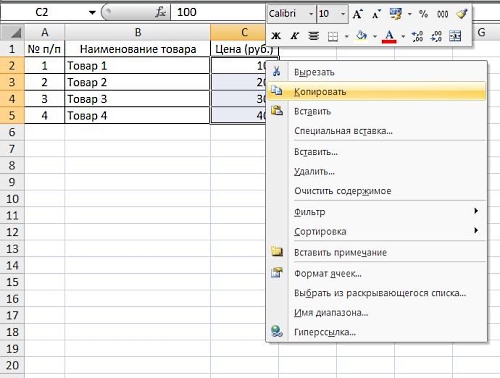Open the font size 10 dropdown
Viewport: 500px width, 378px height.
click(342, 14)
